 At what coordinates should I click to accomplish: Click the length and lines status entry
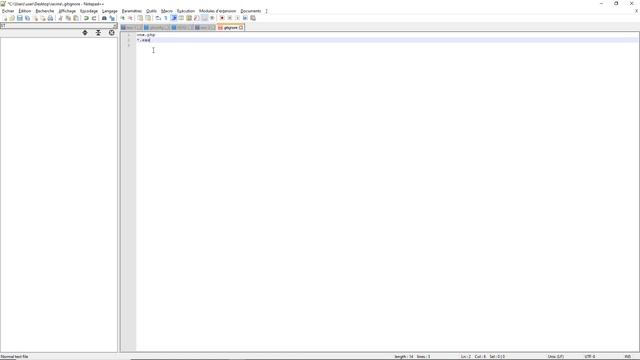pos(412,357)
